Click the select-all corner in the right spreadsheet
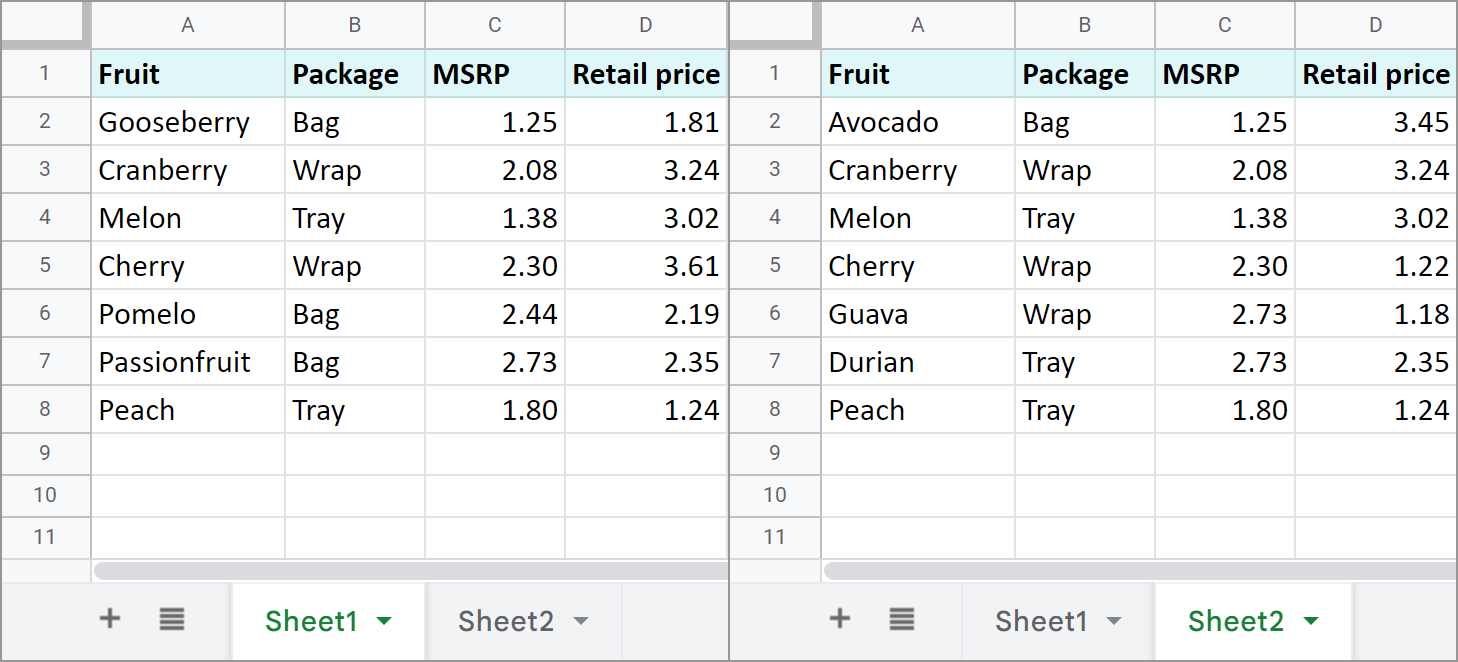This screenshot has width=1458, height=662. [776, 24]
